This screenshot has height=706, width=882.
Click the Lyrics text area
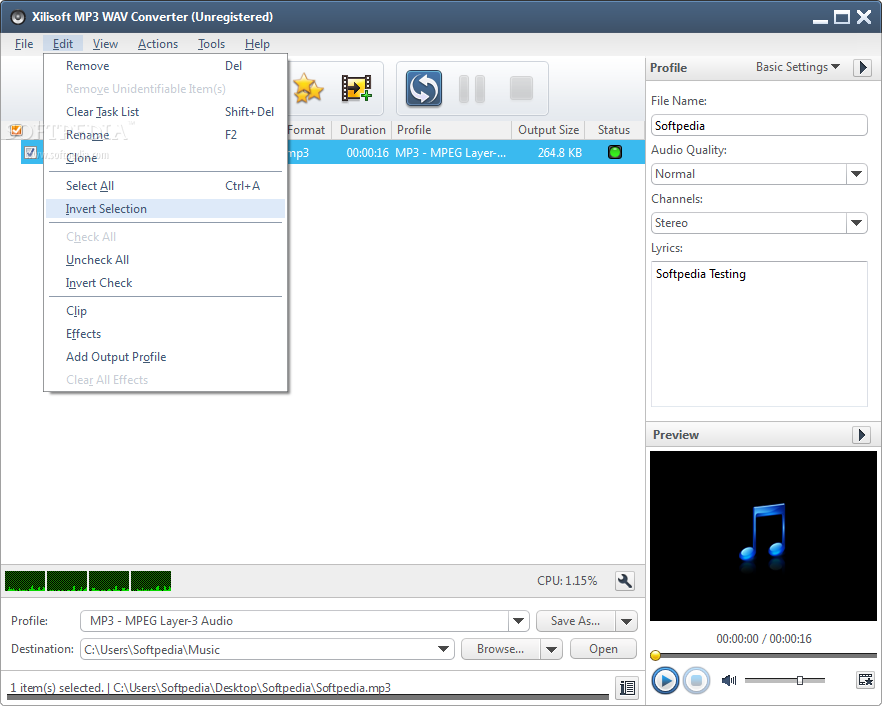click(x=759, y=334)
